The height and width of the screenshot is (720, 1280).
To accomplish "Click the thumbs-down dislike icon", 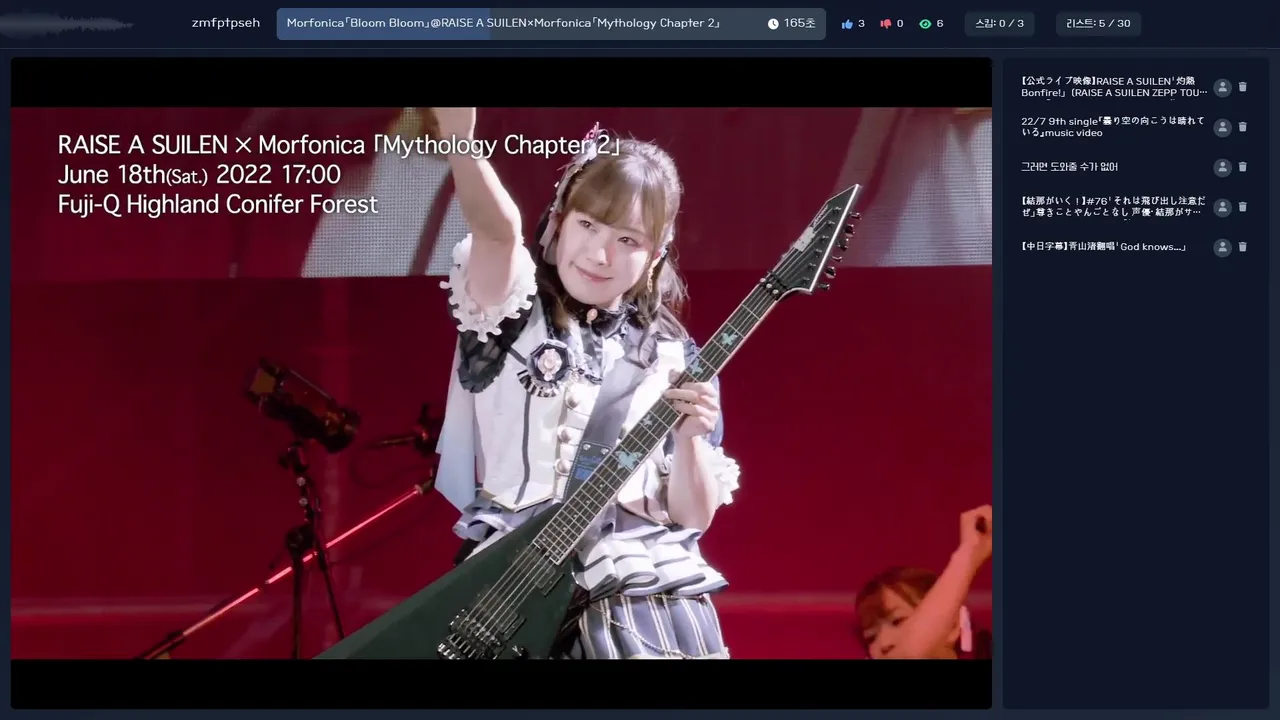I will click(885, 24).
